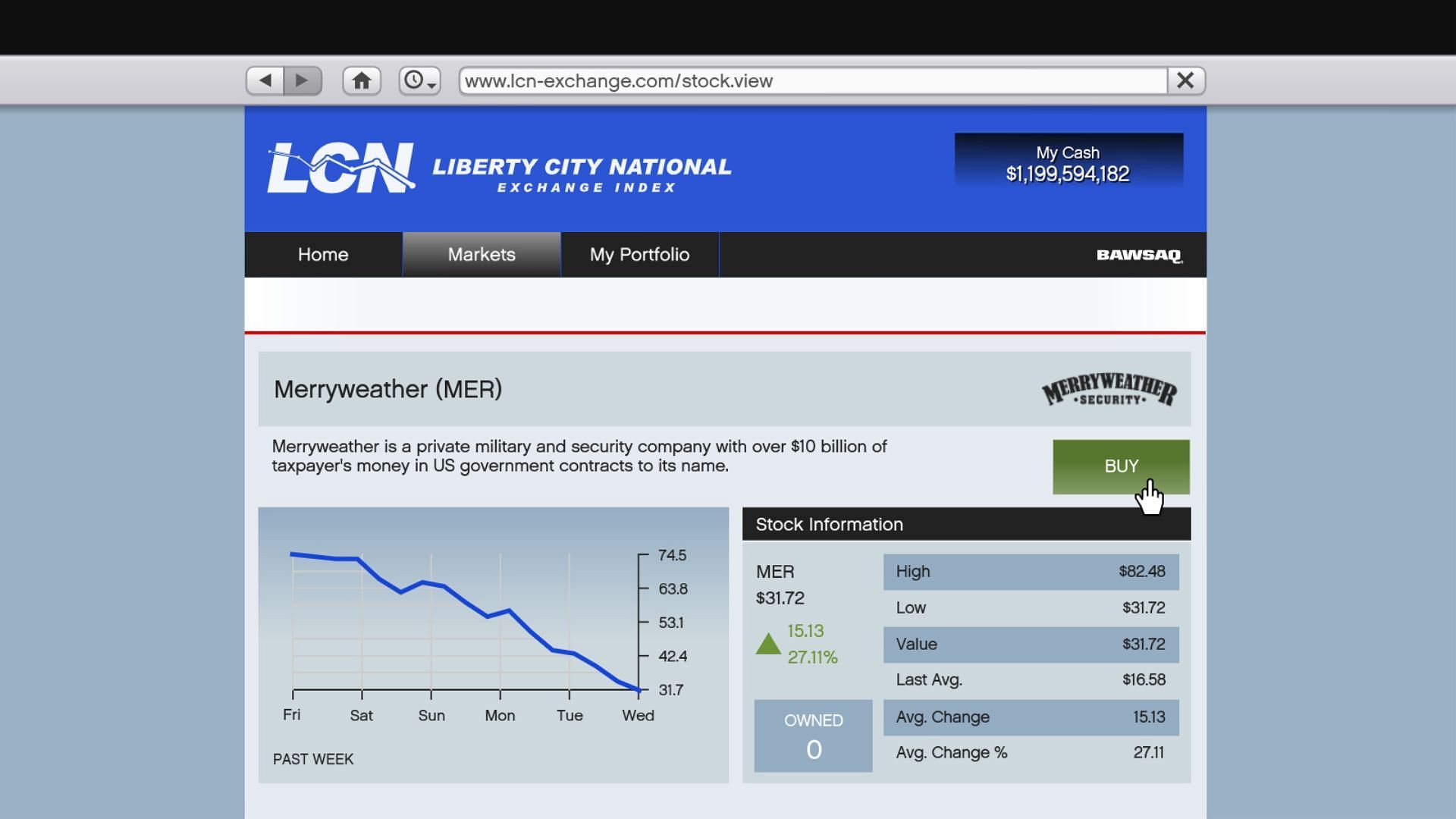Click the green BUY button

point(1121,466)
